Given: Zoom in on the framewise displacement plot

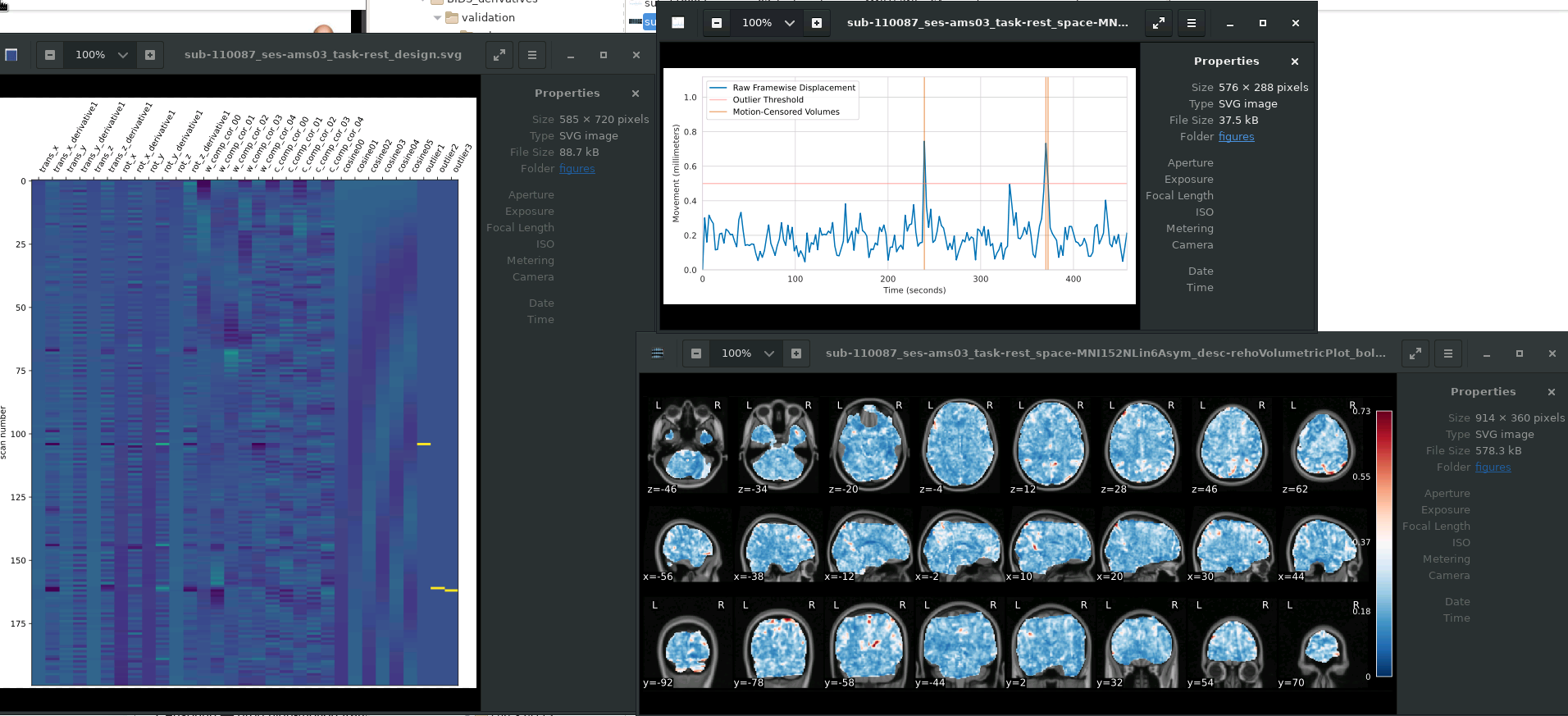Looking at the screenshot, I should click(x=817, y=23).
